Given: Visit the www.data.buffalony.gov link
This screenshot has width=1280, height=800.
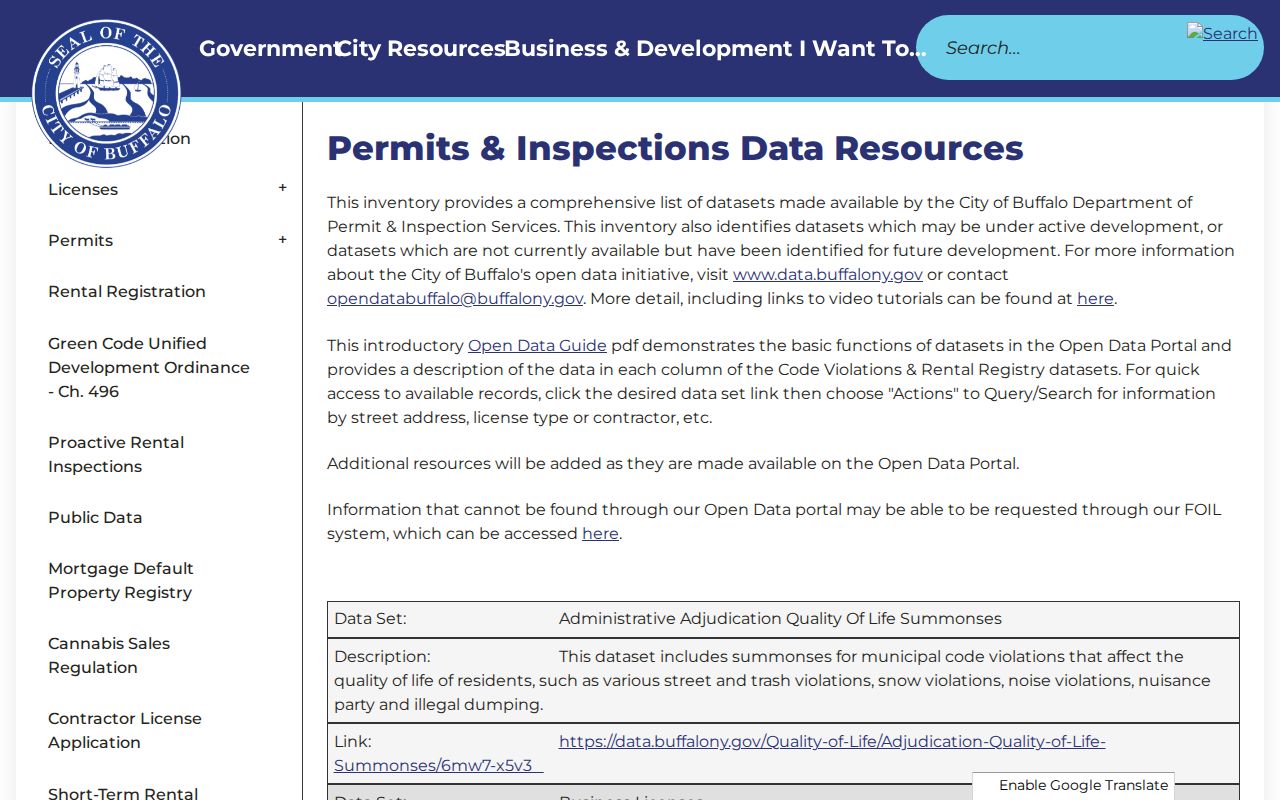Looking at the screenshot, I should point(828,274).
